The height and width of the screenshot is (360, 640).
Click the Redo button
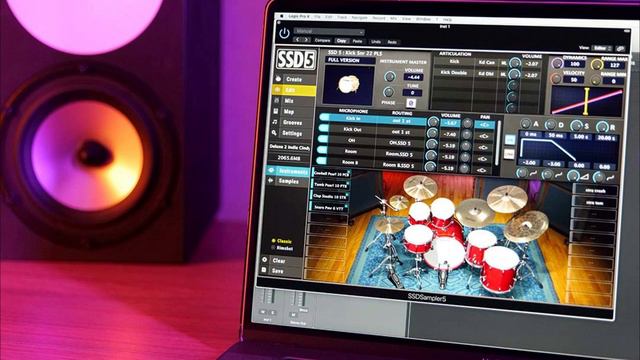click(x=392, y=42)
